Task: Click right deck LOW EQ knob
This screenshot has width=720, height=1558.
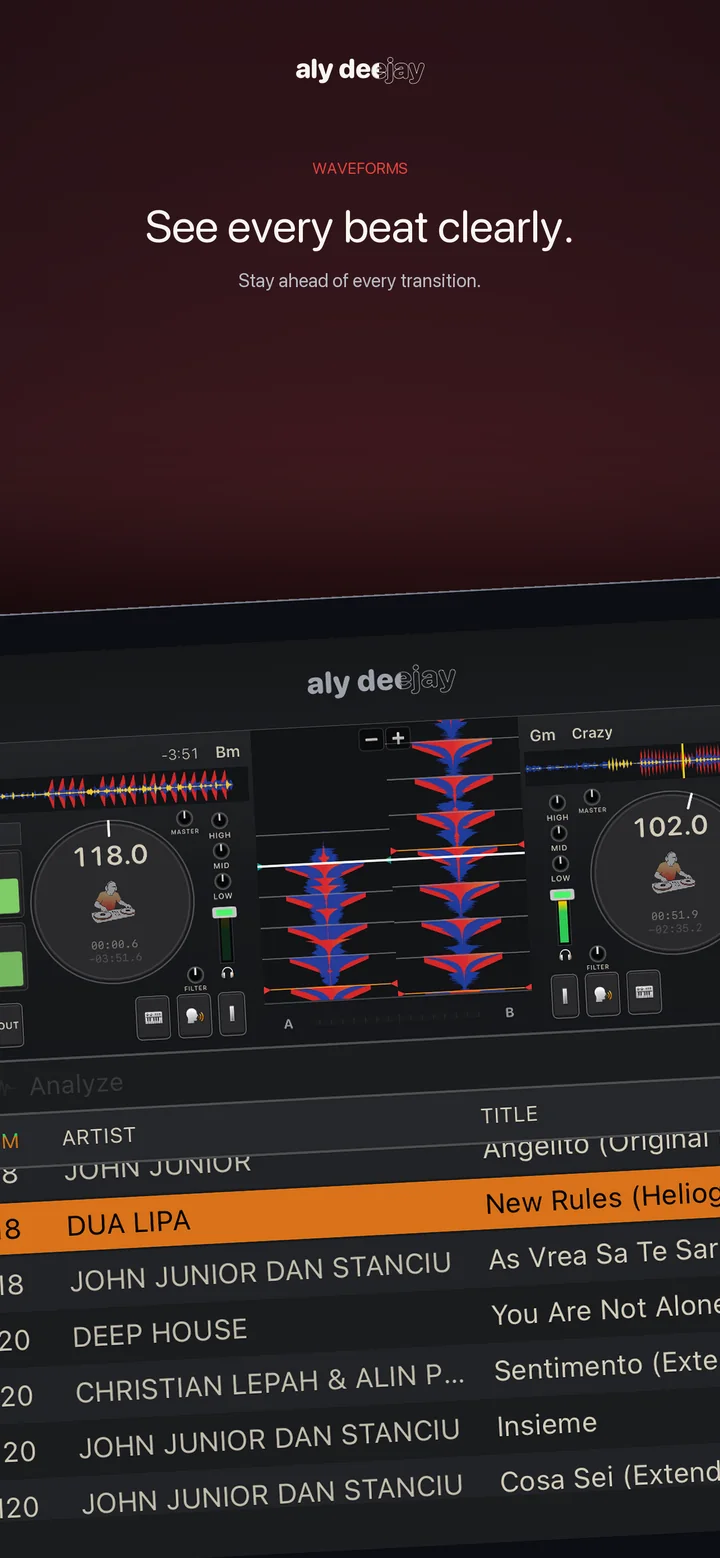Action: coord(560,863)
